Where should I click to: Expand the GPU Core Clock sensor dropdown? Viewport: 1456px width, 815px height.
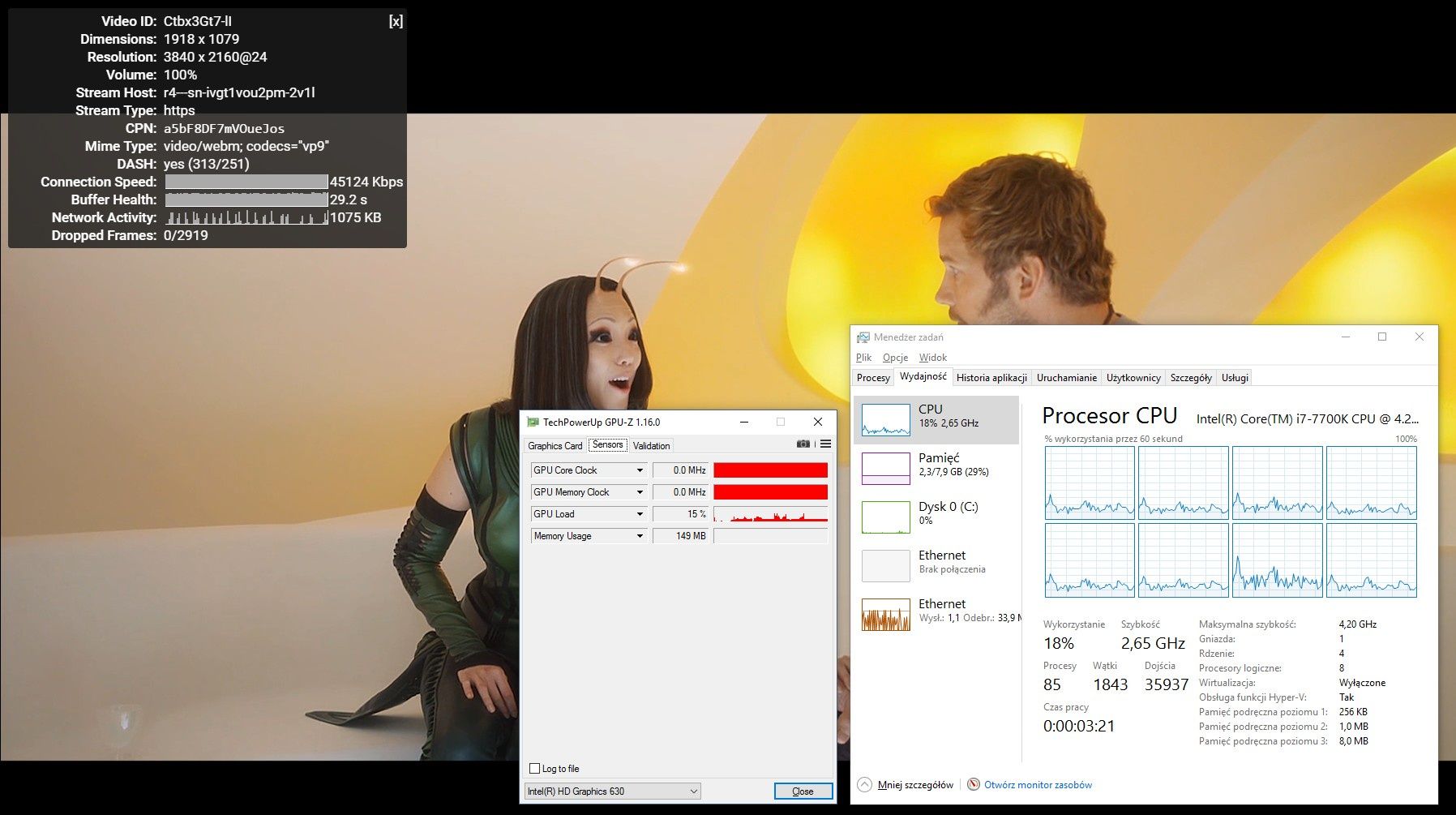(x=640, y=470)
